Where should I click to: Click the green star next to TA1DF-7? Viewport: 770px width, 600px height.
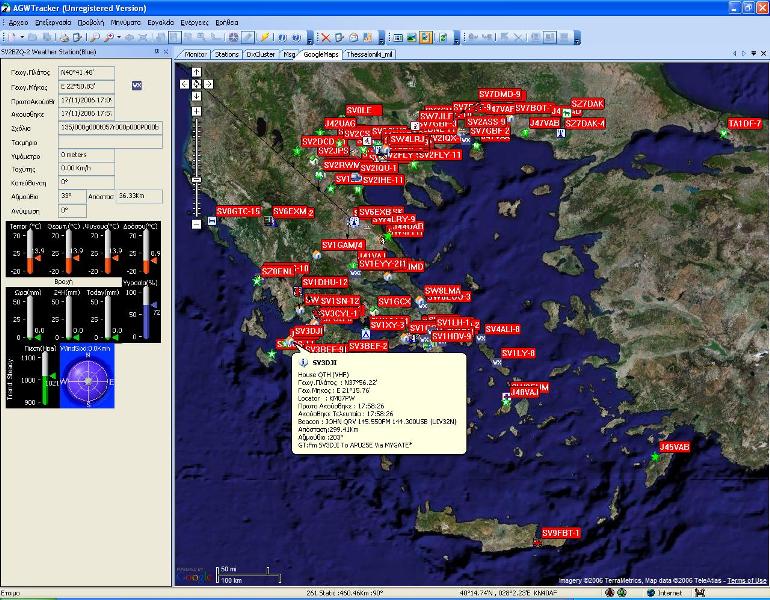(x=723, y=133)
